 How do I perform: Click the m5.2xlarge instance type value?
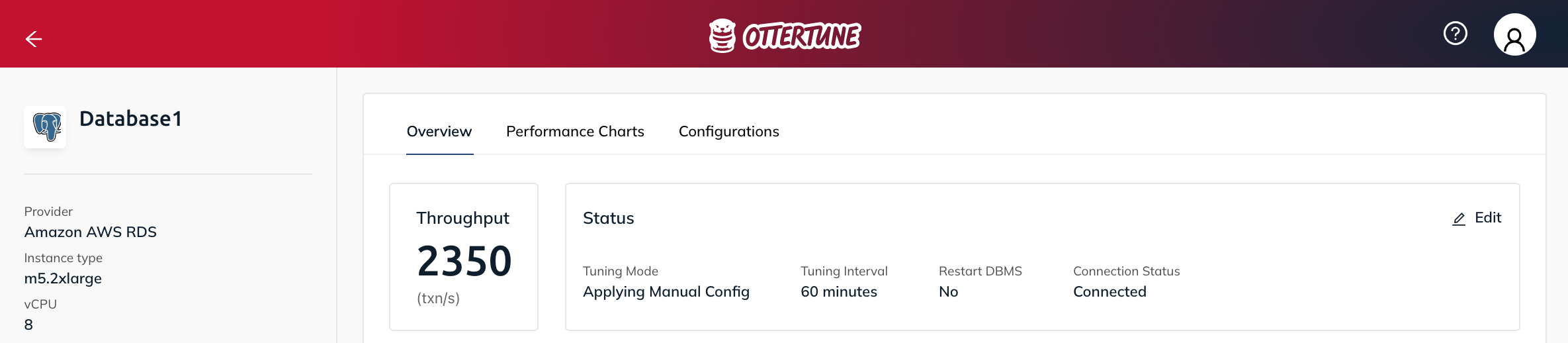[x=63, y=278]
